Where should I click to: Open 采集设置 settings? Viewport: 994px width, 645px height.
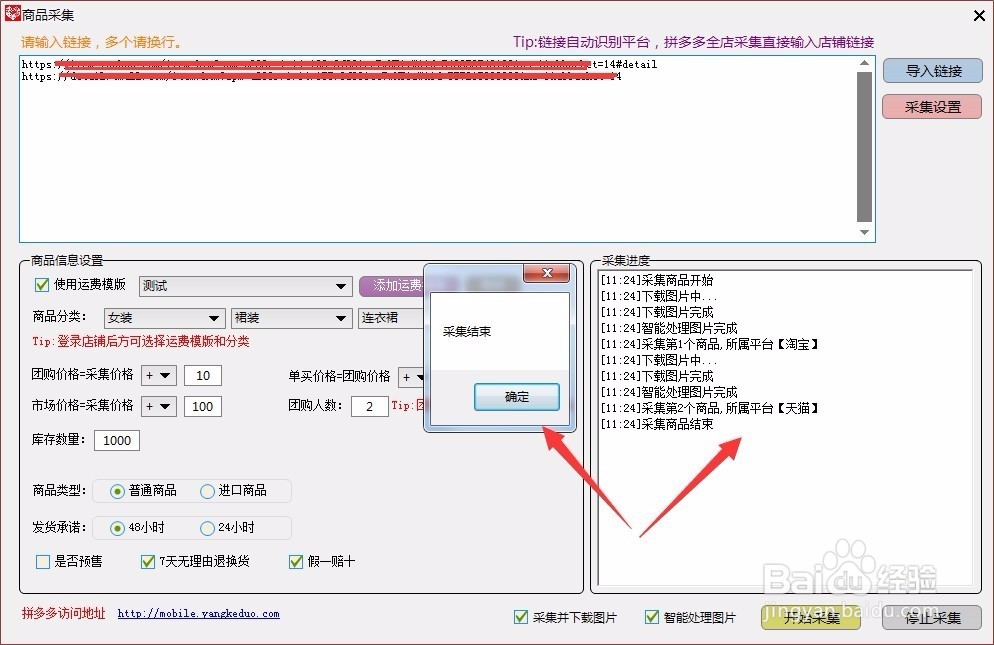(x=933, y=107)
